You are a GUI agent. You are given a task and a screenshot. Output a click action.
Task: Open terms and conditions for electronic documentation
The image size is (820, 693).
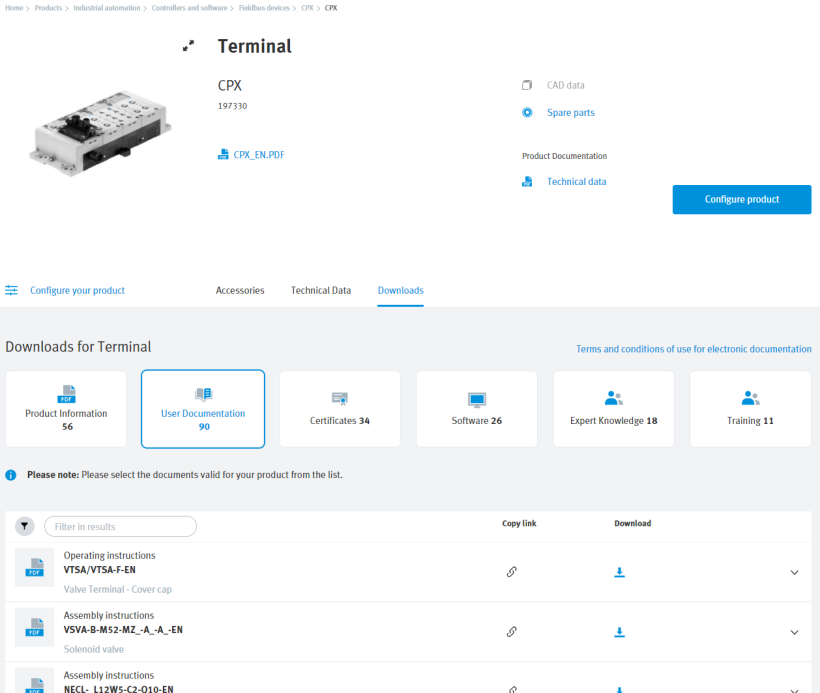point(694,349)
